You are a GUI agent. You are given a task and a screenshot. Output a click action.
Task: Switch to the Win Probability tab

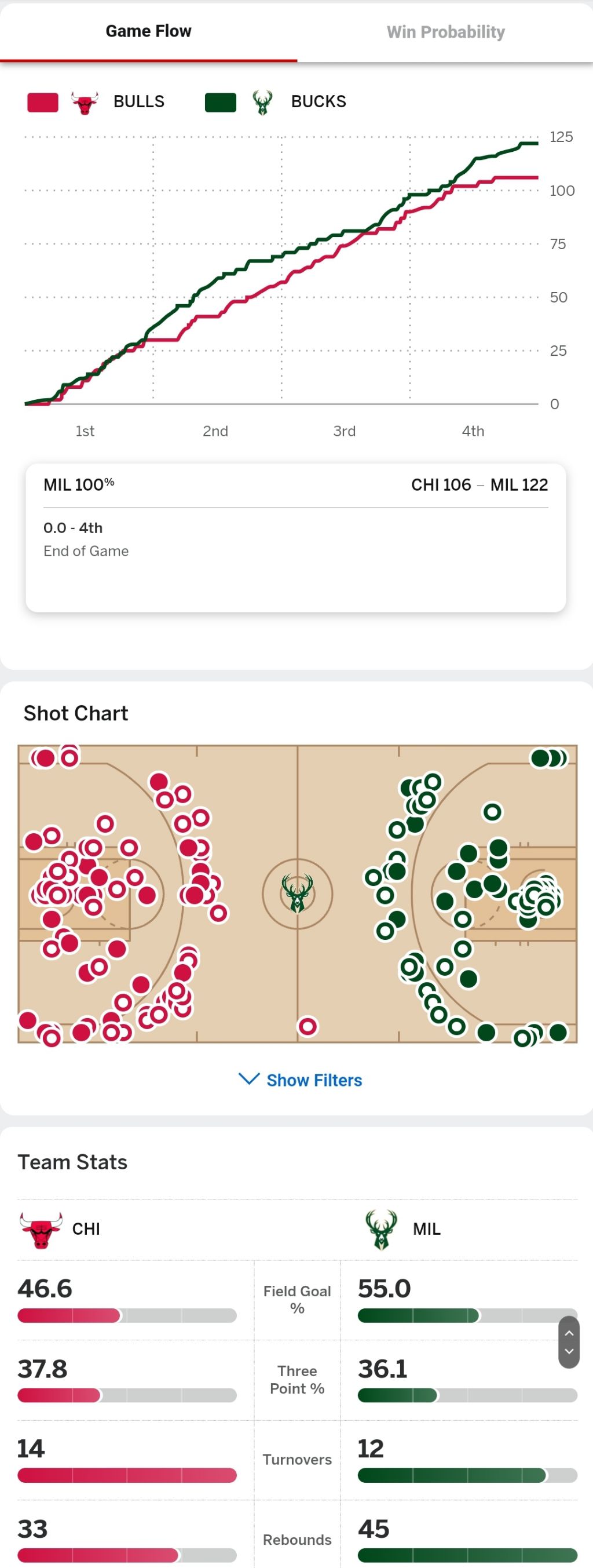click(x=445, y=32)
